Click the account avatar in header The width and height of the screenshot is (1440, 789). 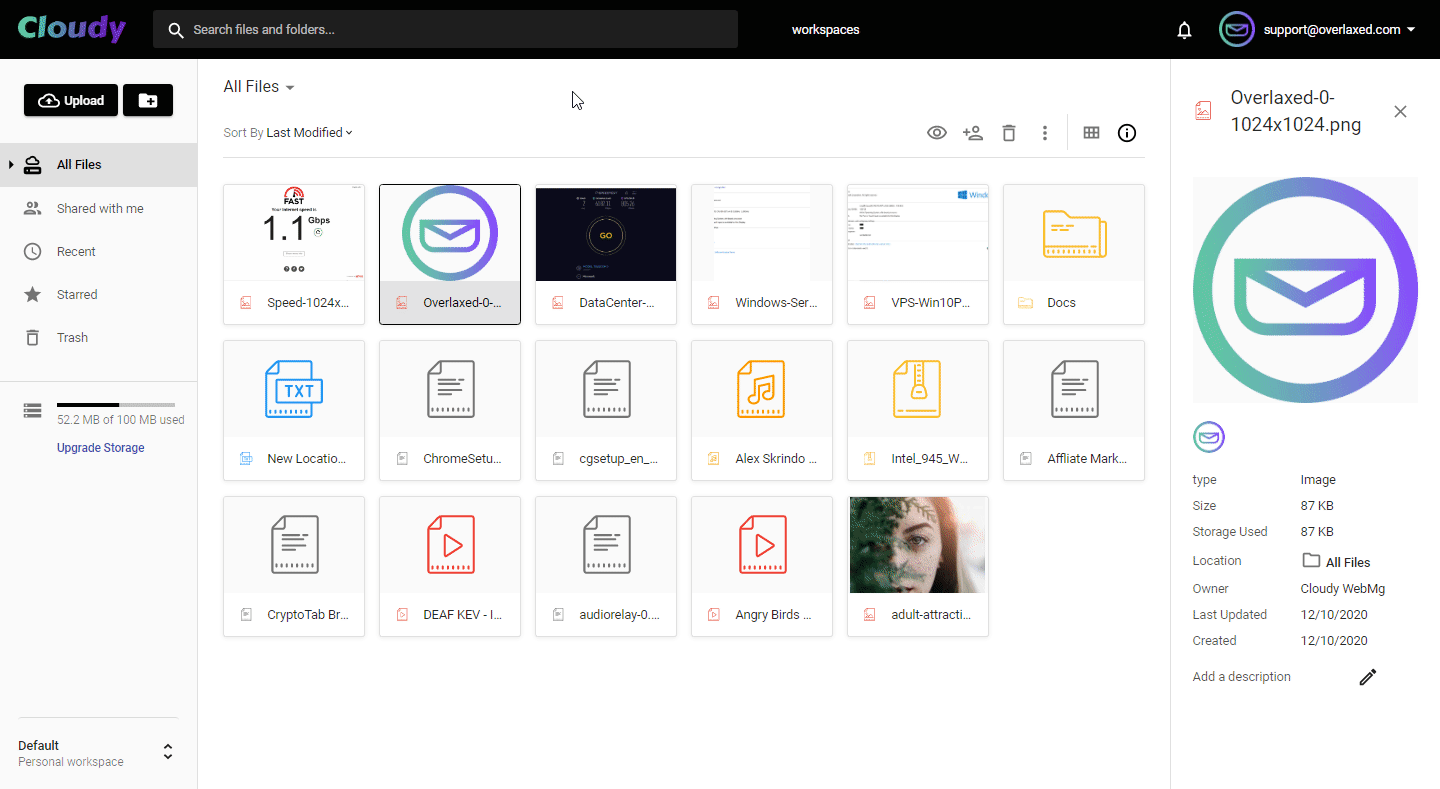(x=1236, y=29)
